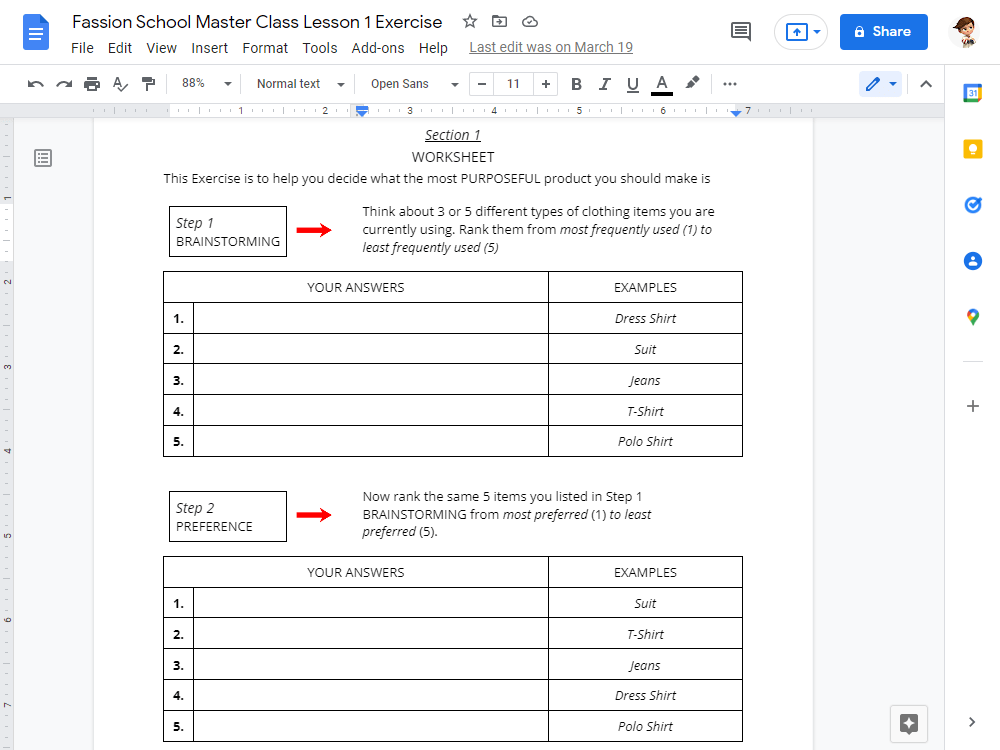Click the left indent marker on ruler
Screen dimensions: 1000x750
coord(362,111)
